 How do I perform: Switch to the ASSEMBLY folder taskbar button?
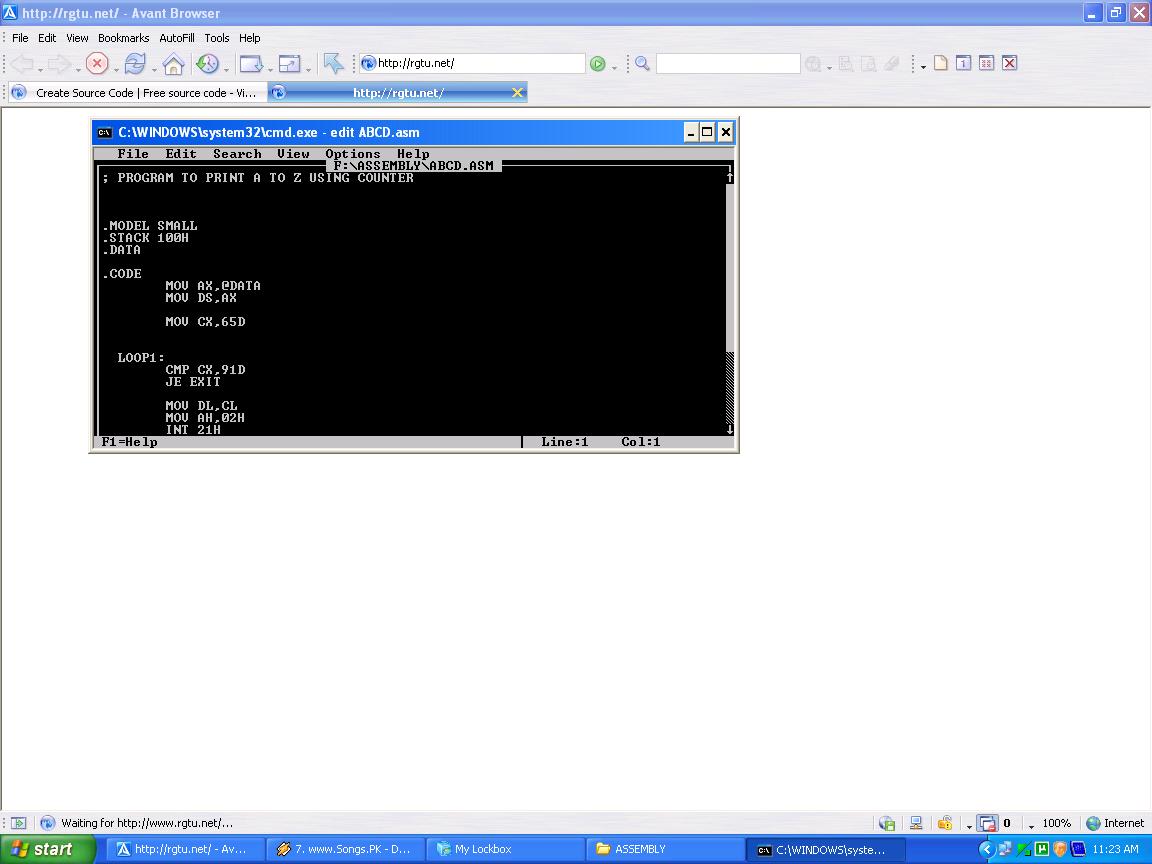tap(665, 849)
